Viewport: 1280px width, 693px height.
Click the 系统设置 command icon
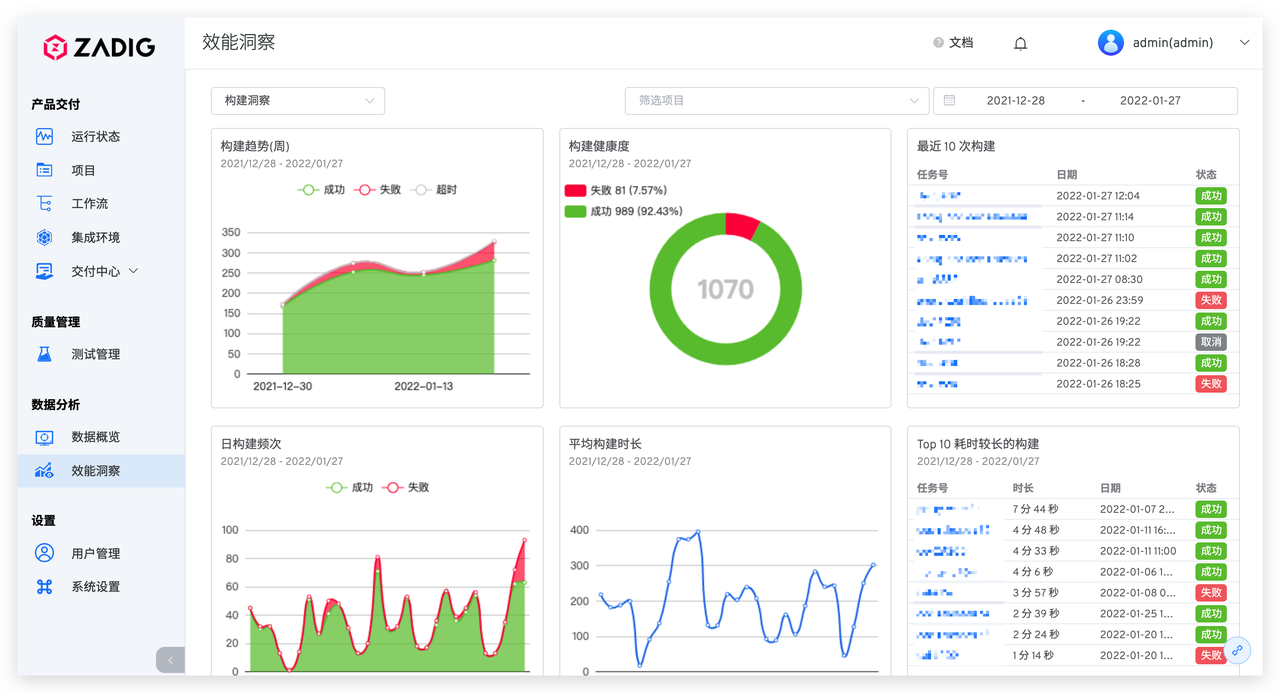[x=44, y=587]
